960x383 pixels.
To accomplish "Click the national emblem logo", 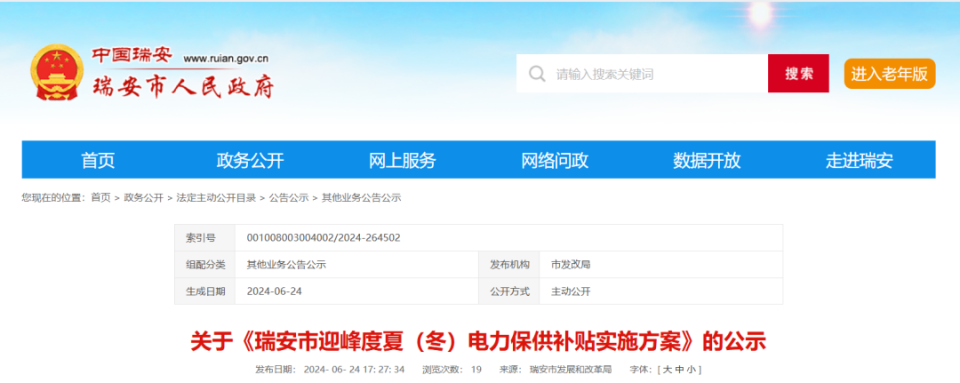I will pos(56,72).
